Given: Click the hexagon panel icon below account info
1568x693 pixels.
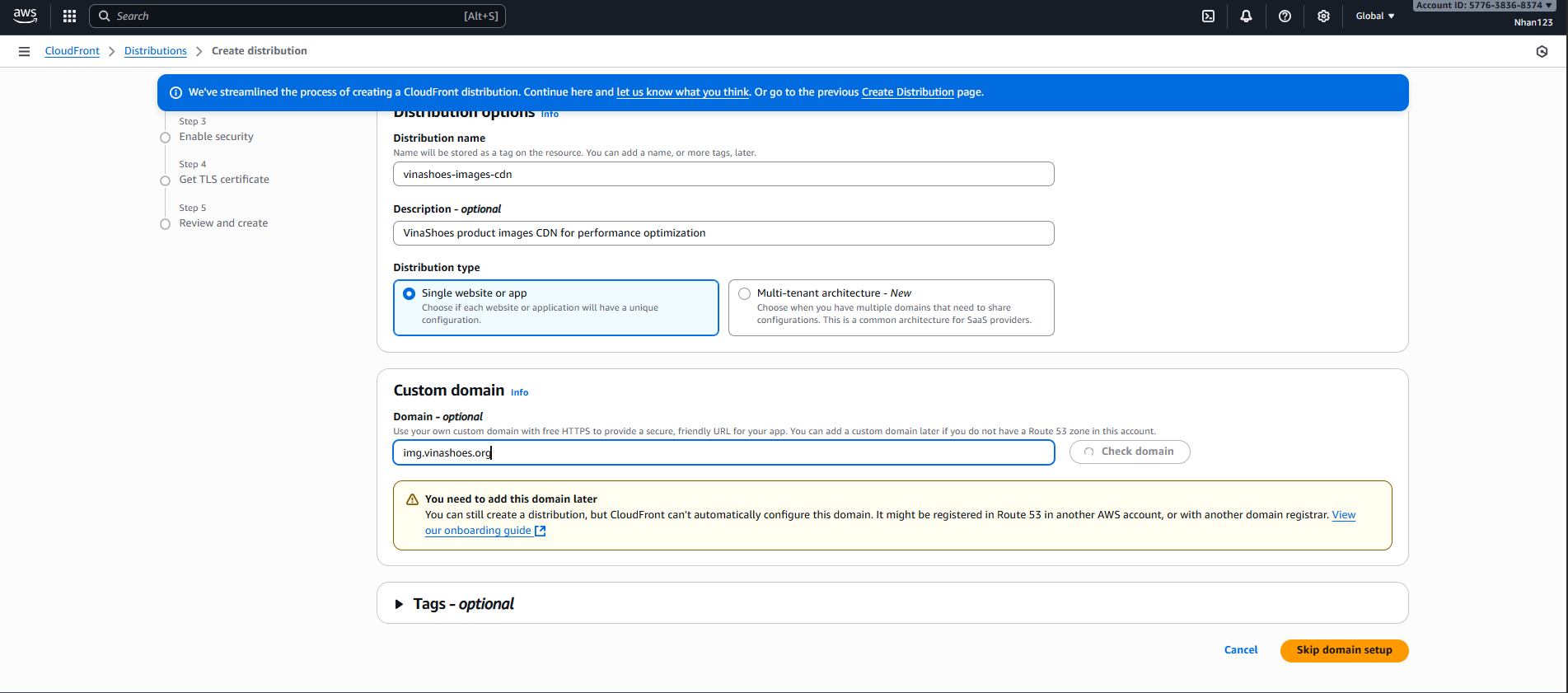Looking at the screenshot, I should 1542,51.
